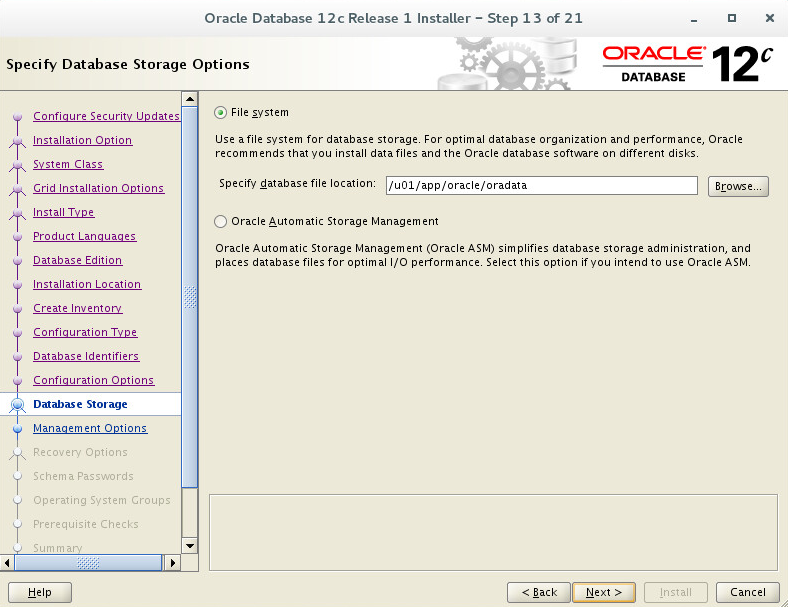The image size is (788, 607).
Task: Open Management Options step
Action: (x=90, y=428)
